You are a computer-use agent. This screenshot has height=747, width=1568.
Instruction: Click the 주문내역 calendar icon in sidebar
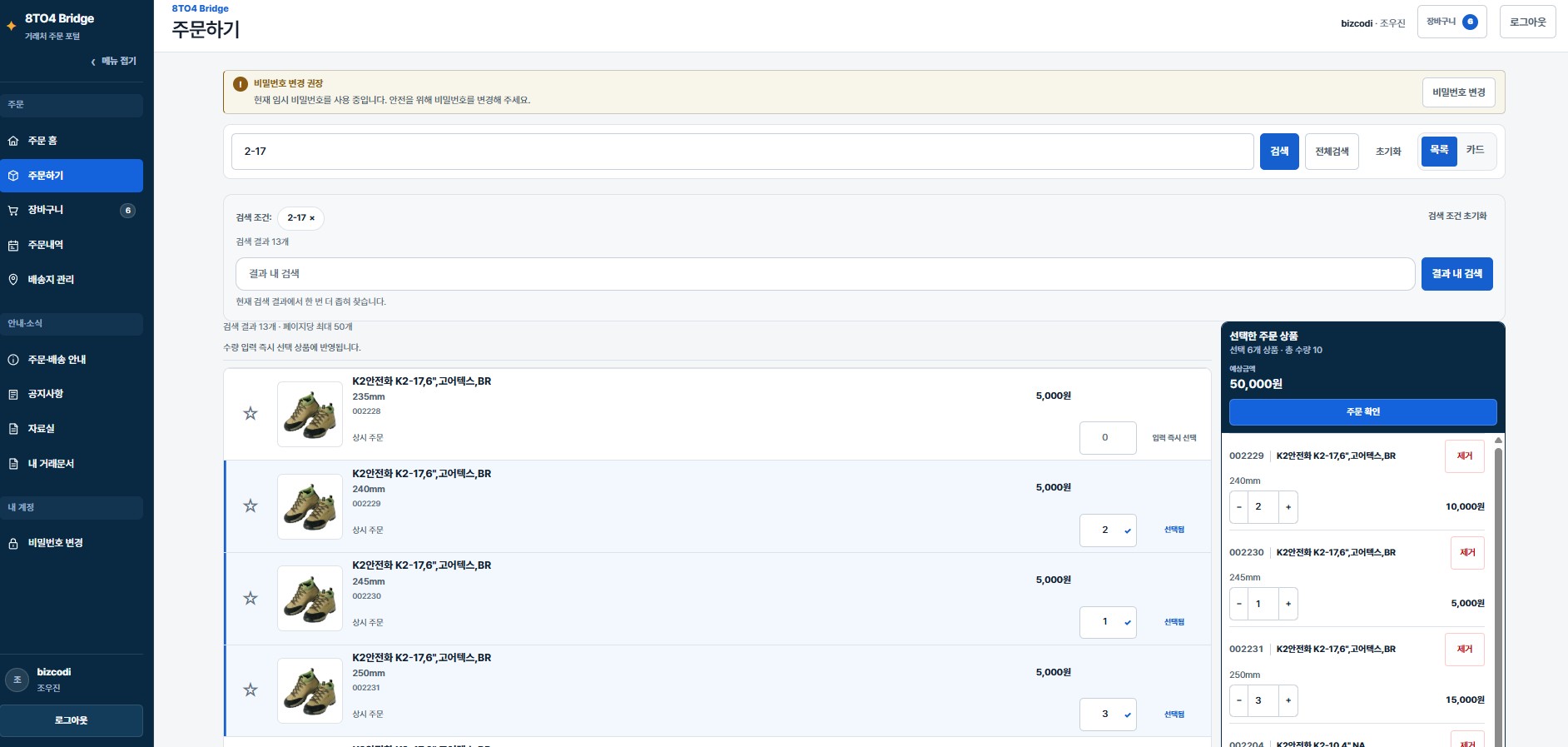[13, 245]
